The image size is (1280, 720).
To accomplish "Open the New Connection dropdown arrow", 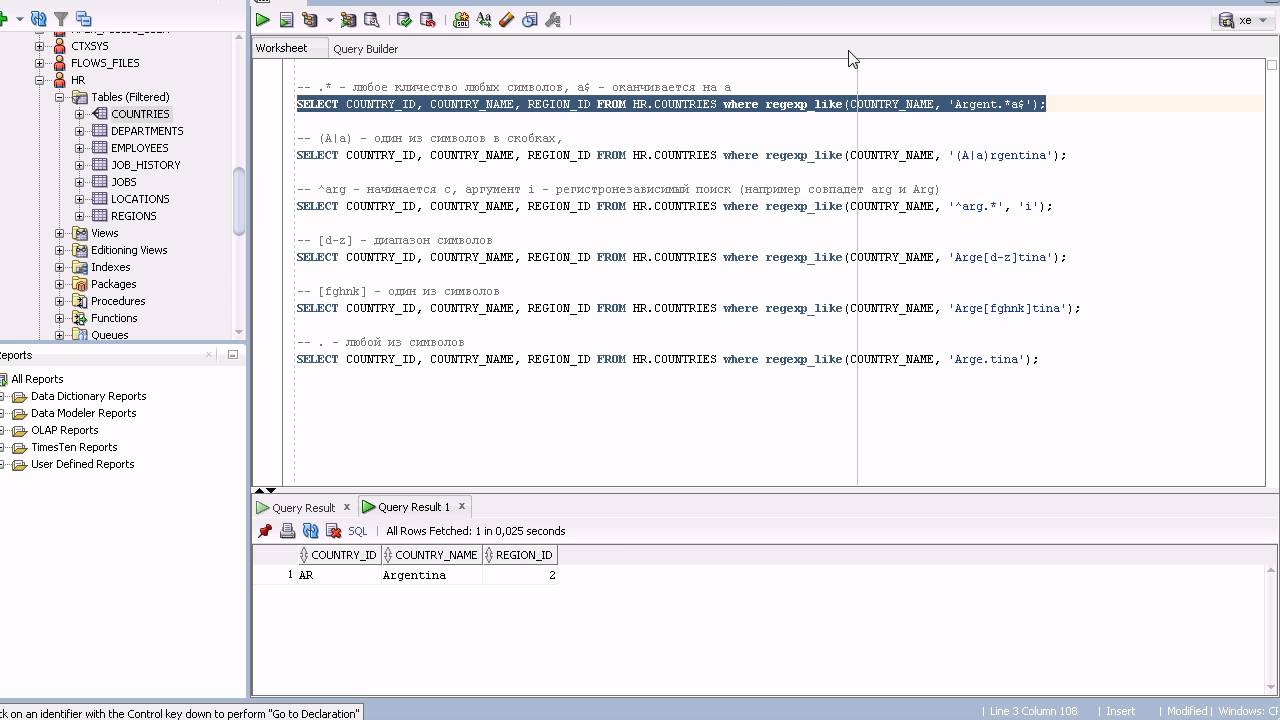I will (19, 20).
